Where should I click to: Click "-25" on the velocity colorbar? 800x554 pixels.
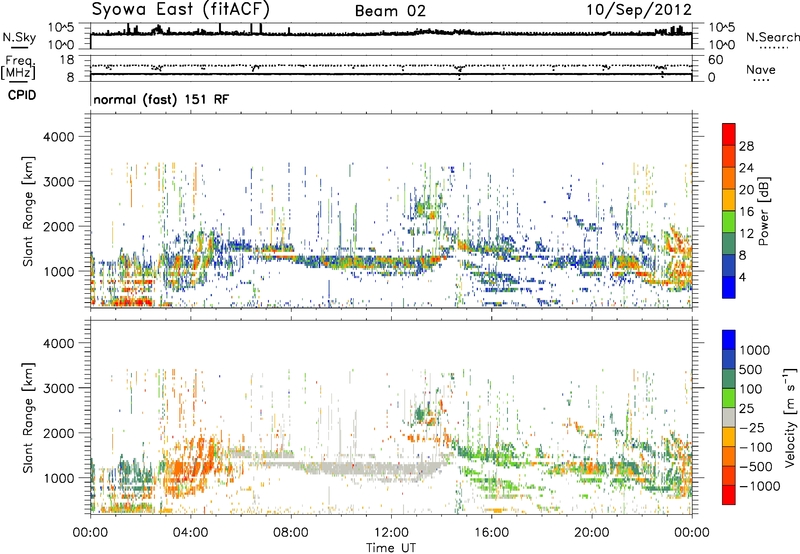point(752,427)
